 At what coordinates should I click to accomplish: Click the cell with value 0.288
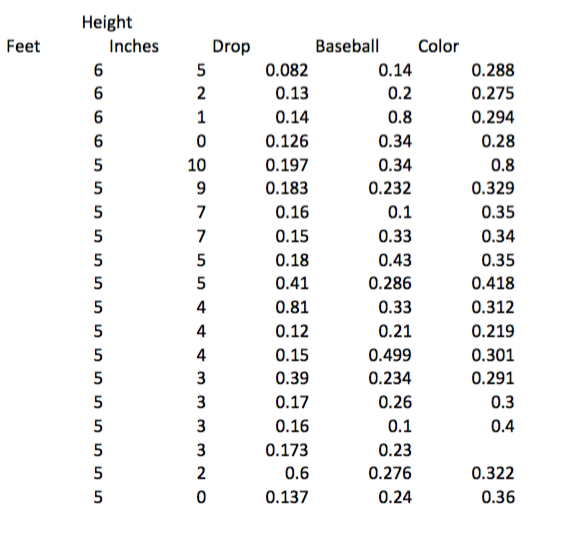[x=493, y=70]
